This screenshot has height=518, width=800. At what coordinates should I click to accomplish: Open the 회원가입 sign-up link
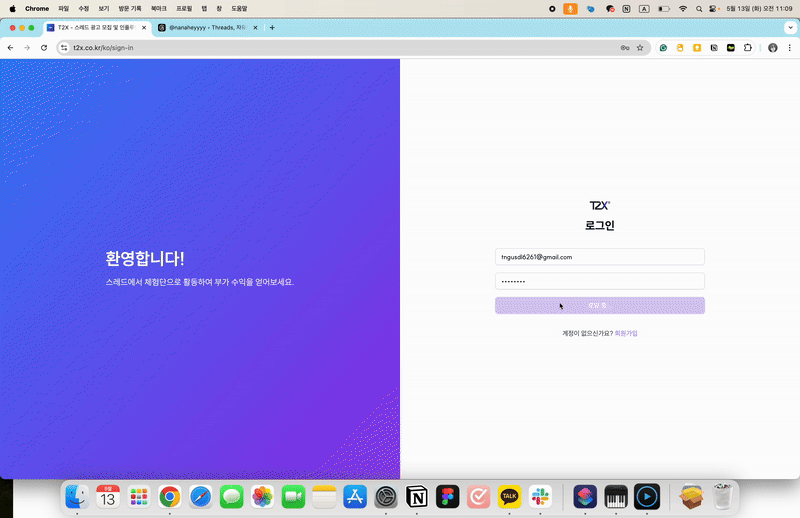(626, 333)
